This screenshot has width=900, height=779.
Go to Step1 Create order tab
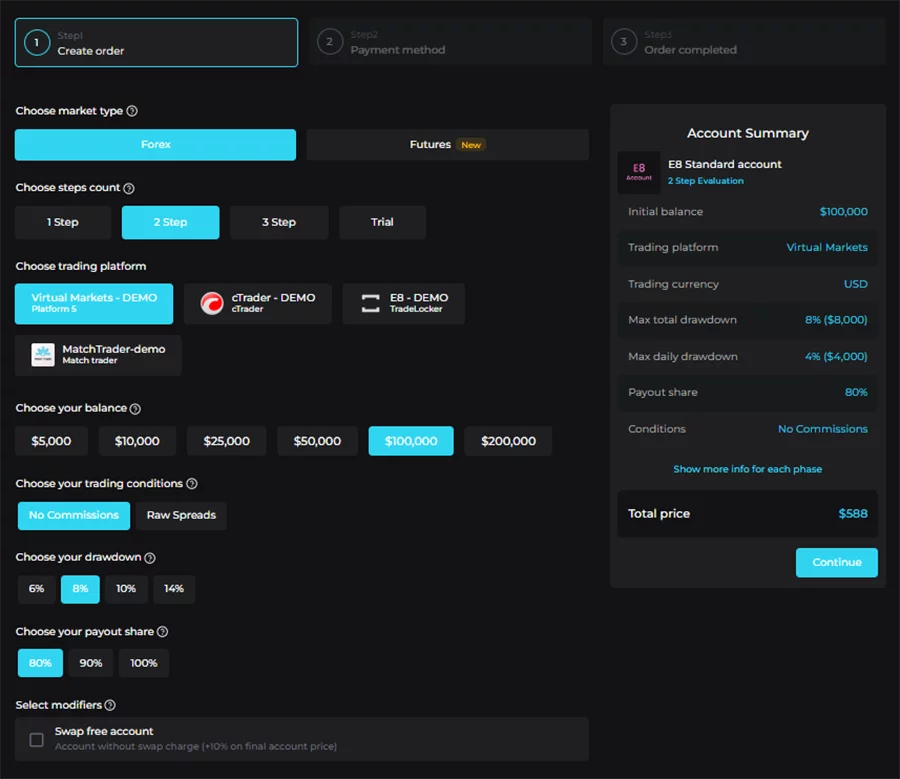tap(156, 42)
